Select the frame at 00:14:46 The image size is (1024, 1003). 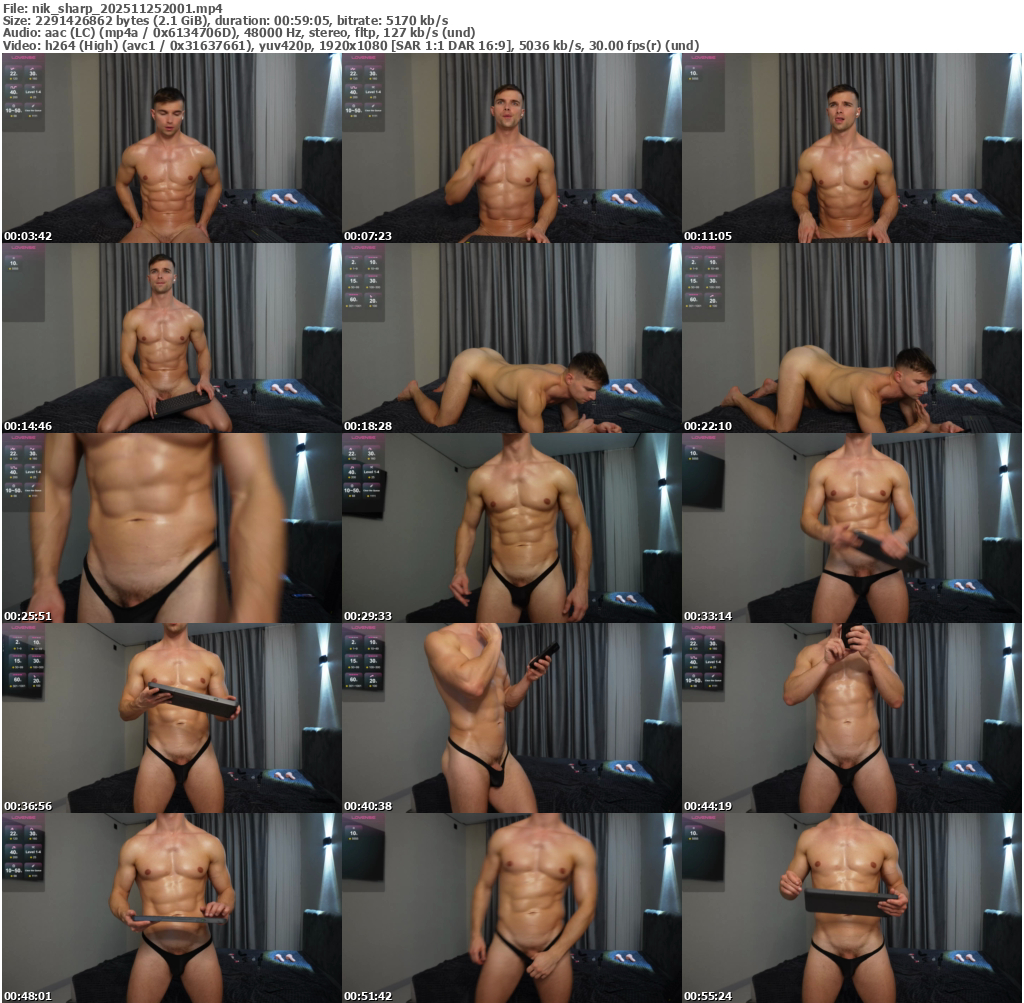coord(171,338)
